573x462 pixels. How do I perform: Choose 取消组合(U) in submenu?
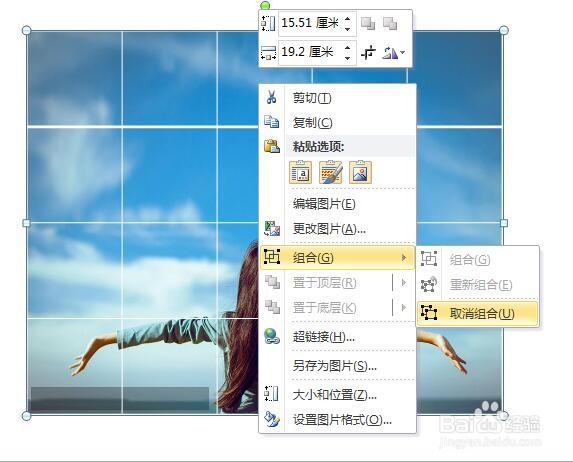pyautogui.click(x=477, y=313)
